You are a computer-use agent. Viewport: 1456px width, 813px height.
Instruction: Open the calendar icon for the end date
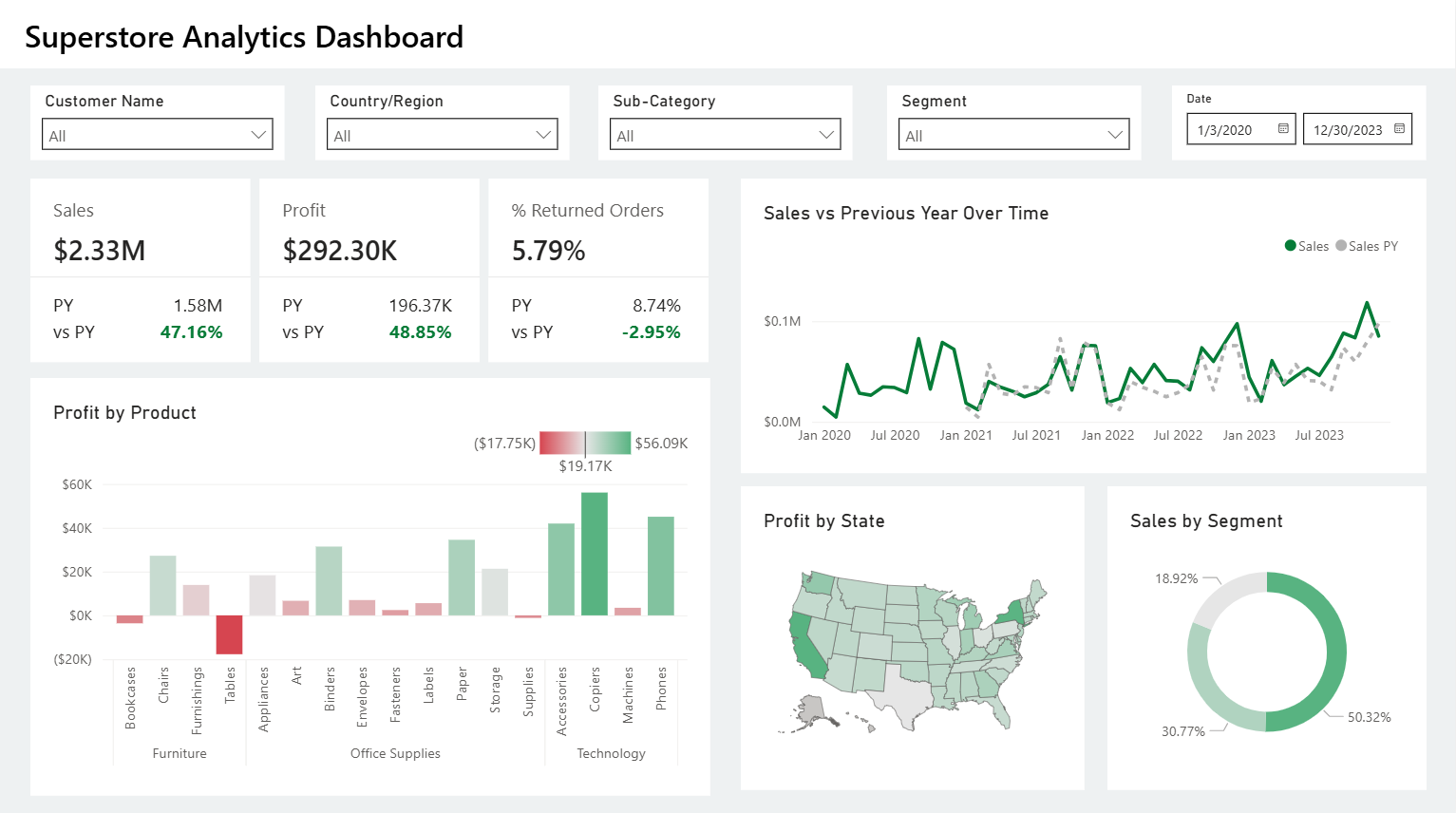click(1399, 128)
